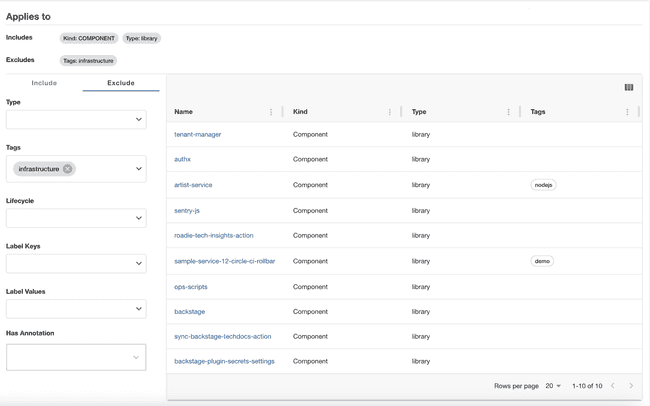
Task: Expand the Type filter dropdown
Action: (138, 119)
